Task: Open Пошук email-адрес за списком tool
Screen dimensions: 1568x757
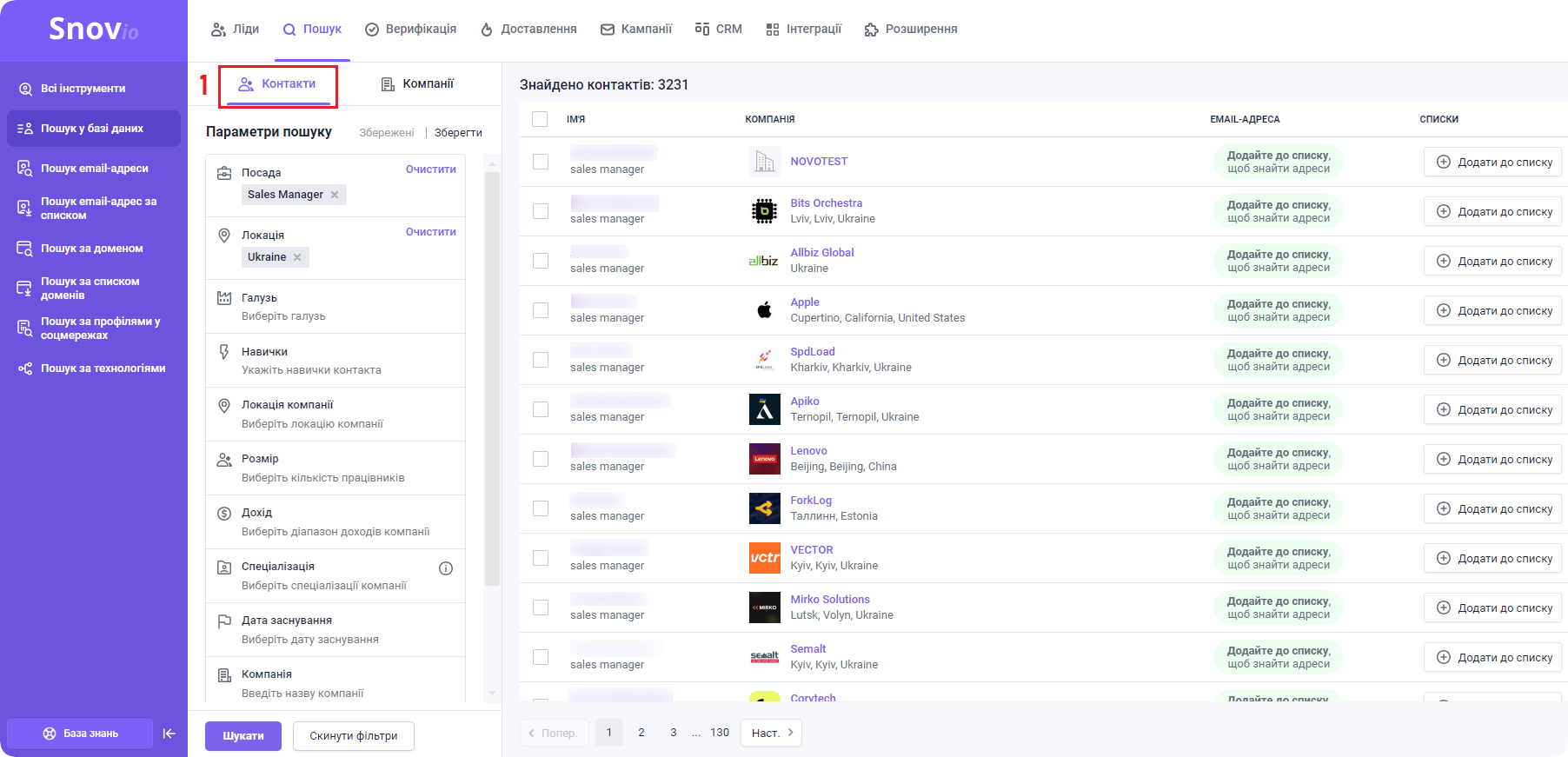Action: point(94,209)
